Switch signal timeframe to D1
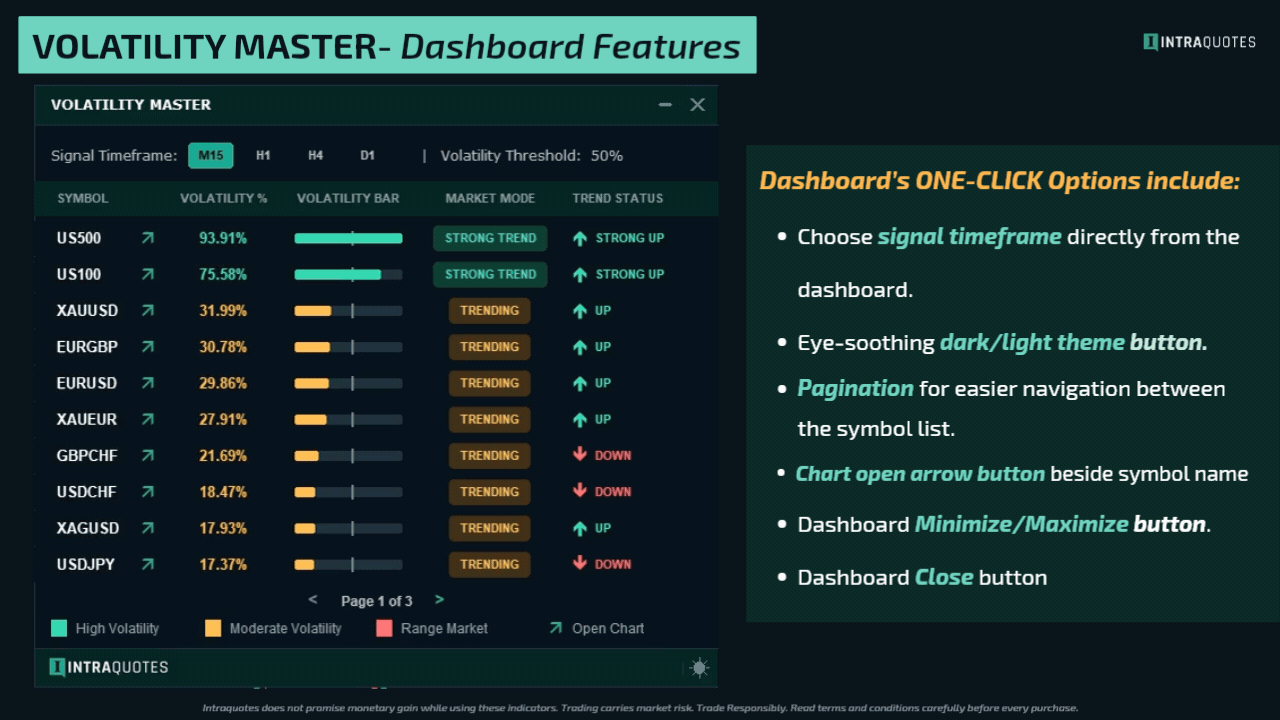1280x720 pixels. (x=367, y=155)
